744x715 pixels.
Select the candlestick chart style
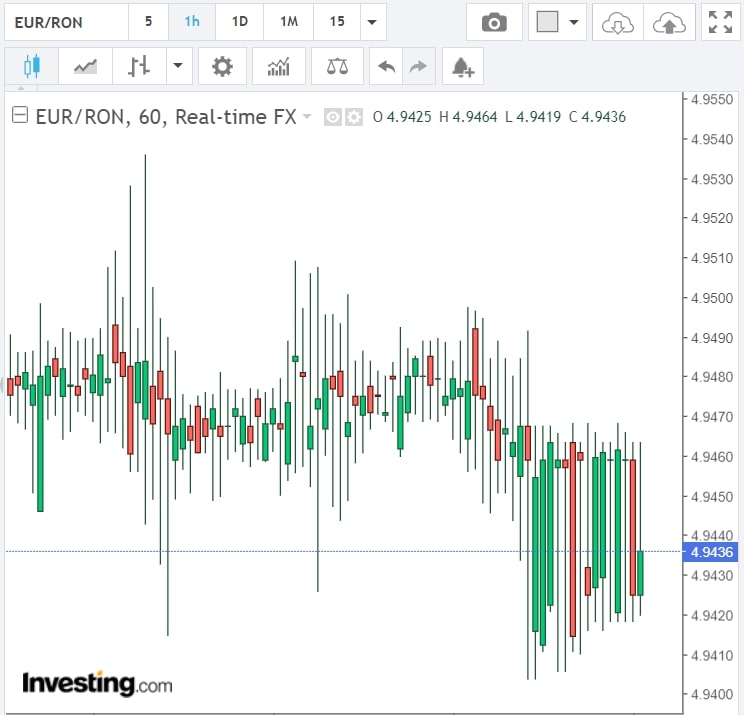point(31,67)
